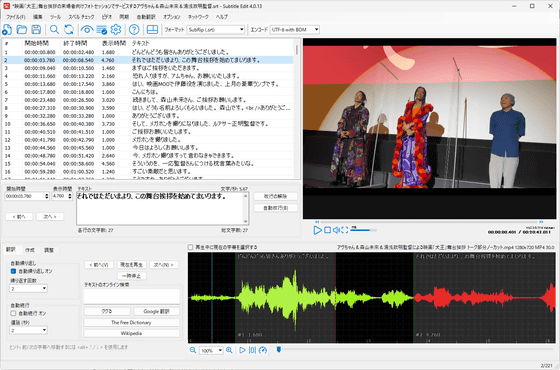Click the Replace arrows toolbar icon

point(69,30)
